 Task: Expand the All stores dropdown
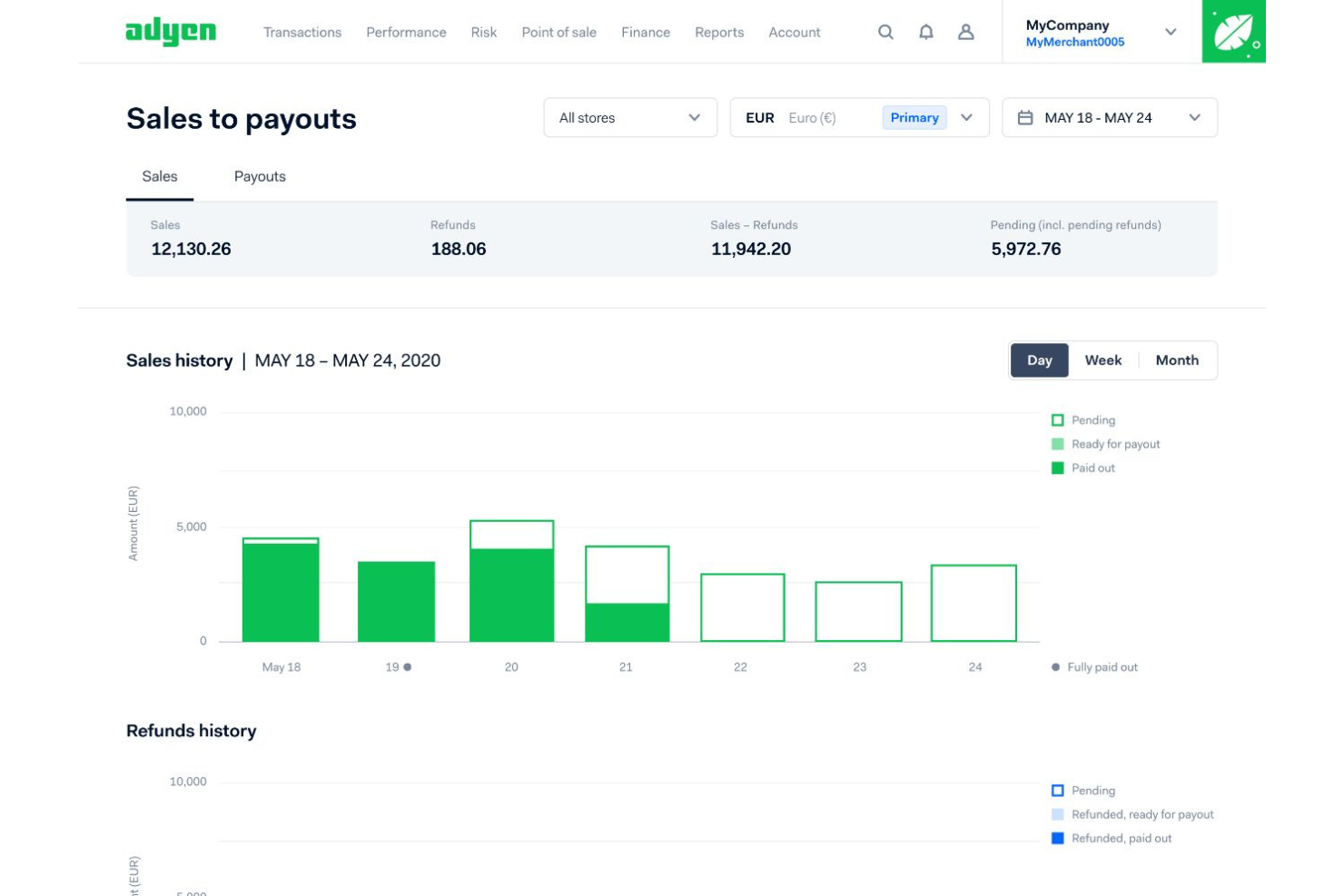[x=630, y=118]
